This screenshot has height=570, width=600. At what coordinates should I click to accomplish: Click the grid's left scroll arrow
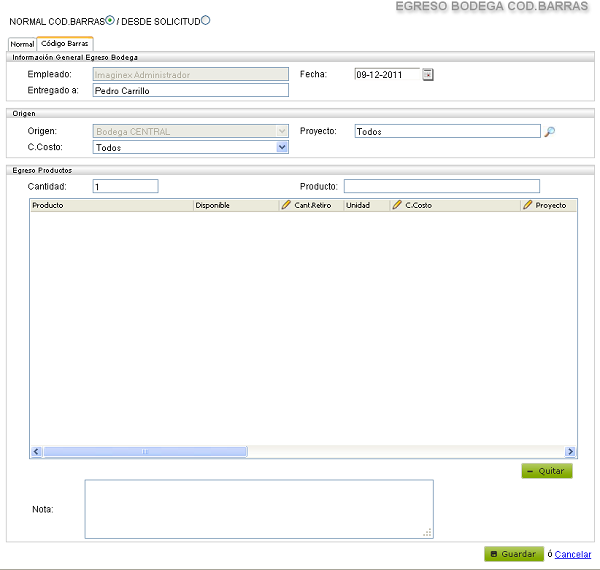tap(36, 452)
